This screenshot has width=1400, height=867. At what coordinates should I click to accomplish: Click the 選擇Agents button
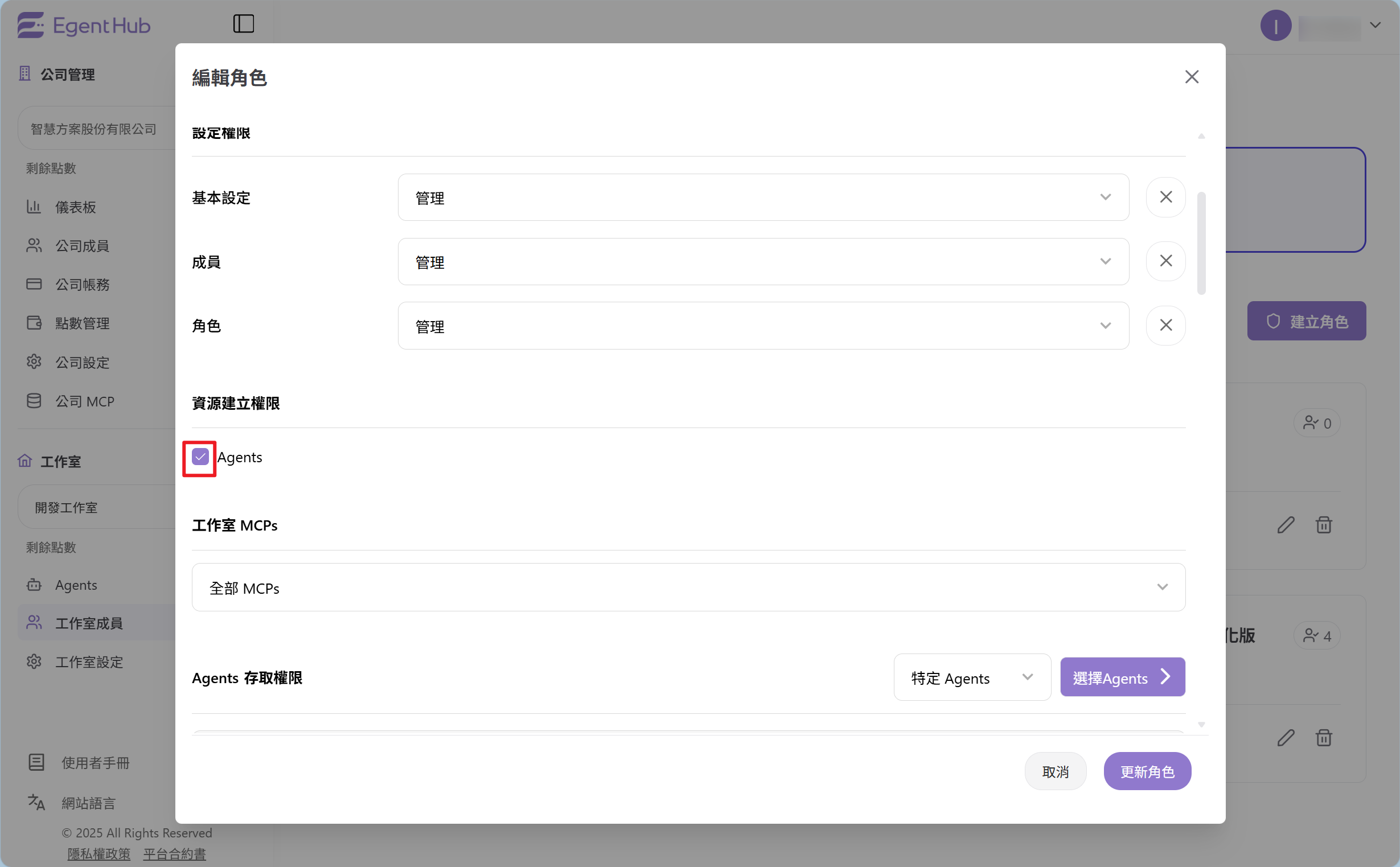click(x=1122, y=677)
